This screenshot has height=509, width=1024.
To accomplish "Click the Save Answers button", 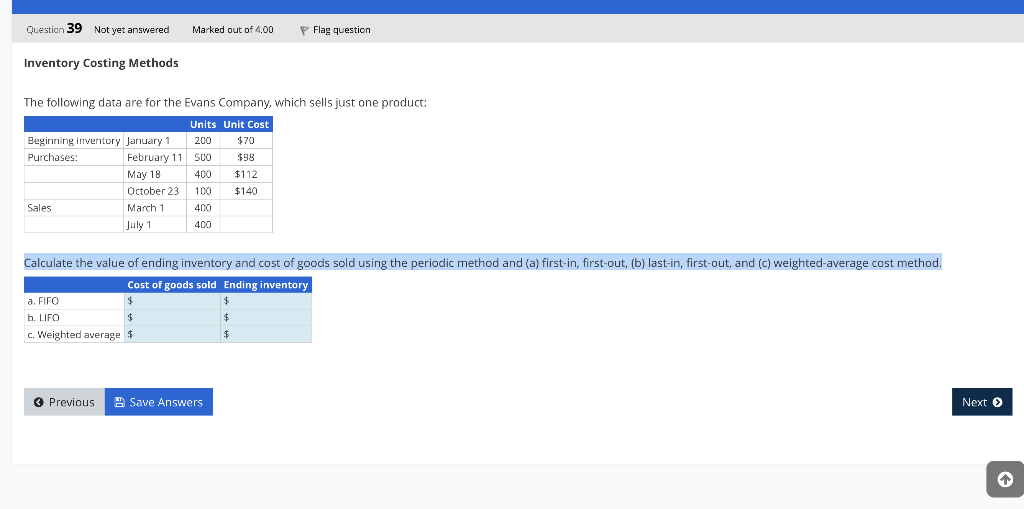I will click(159, 402).
